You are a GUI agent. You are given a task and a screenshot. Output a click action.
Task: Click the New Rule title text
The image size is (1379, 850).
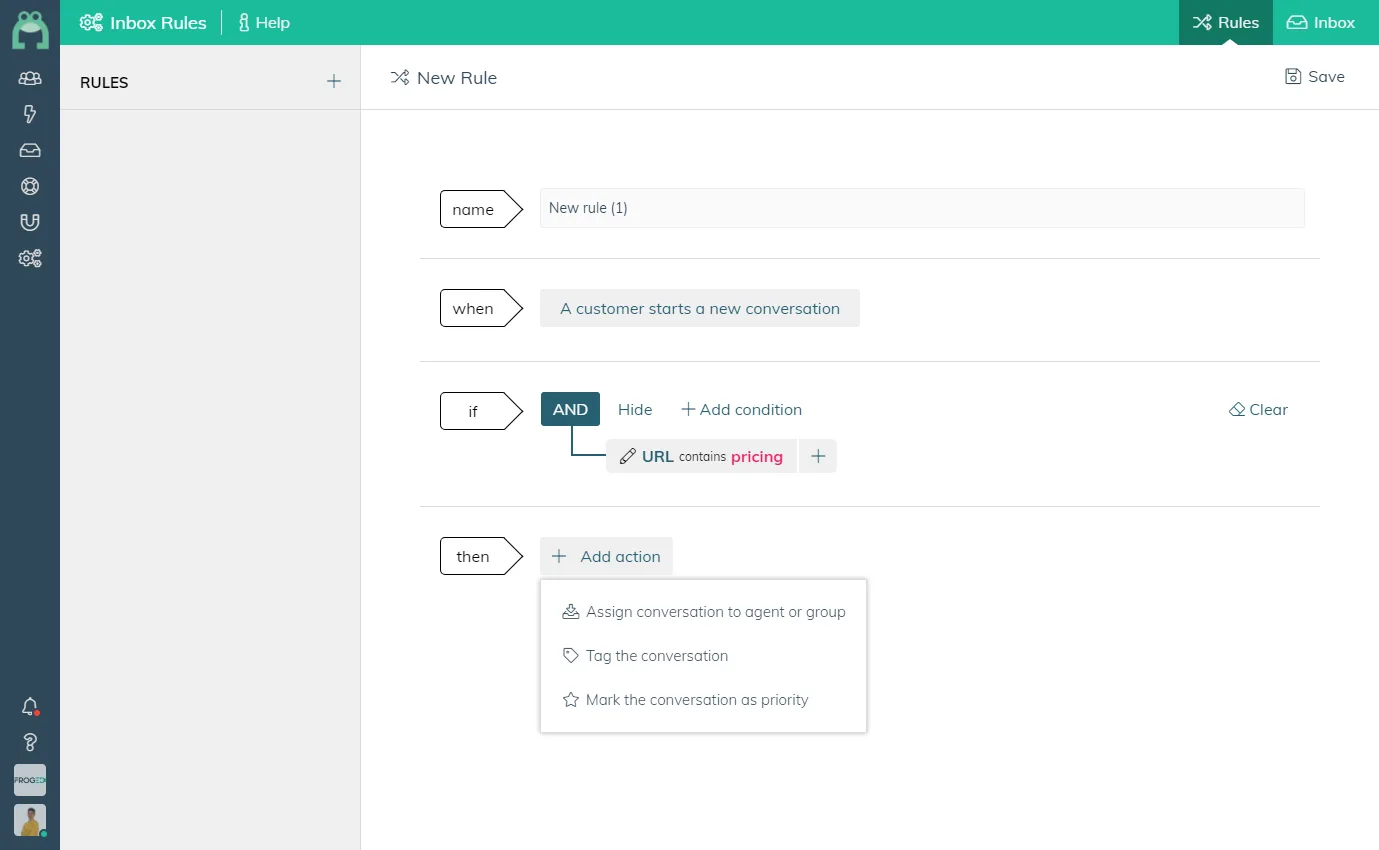point(457,78)
